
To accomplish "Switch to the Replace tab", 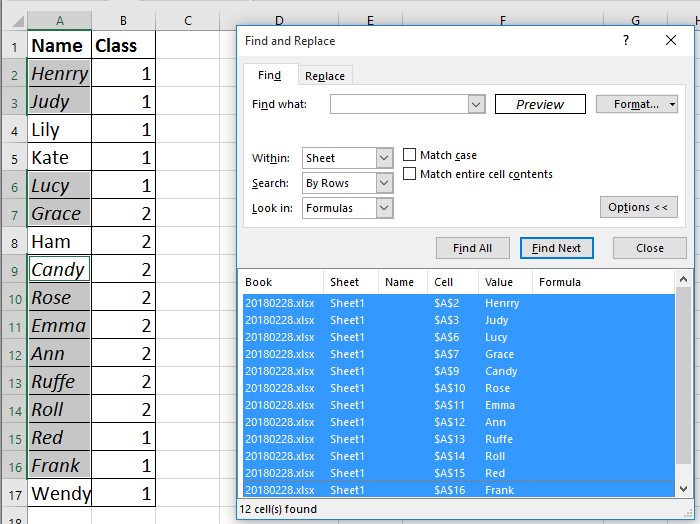I will tap(325, 76).
